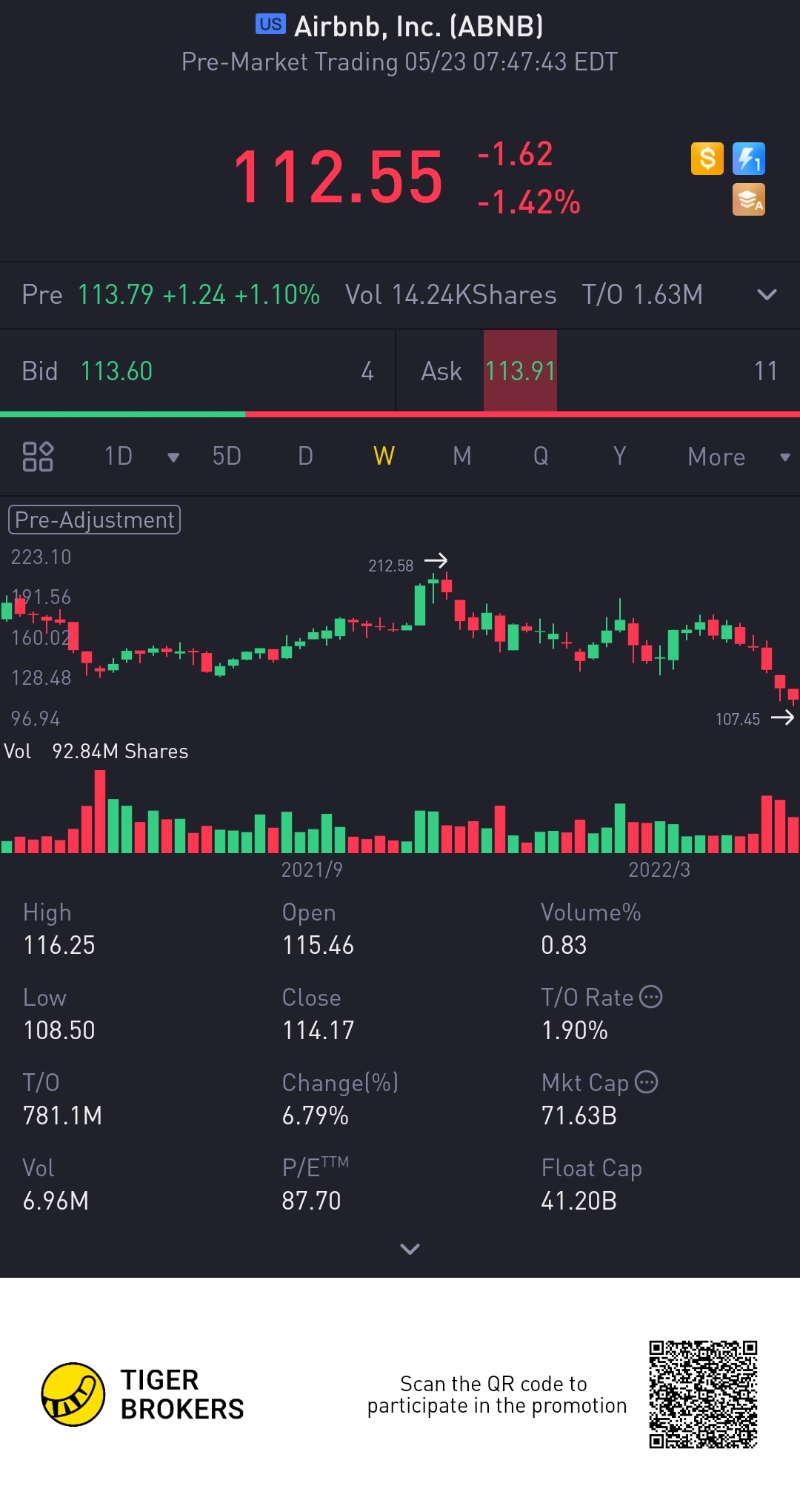Click the US market flag badge

pyautogui.click(x=270, y=24)
